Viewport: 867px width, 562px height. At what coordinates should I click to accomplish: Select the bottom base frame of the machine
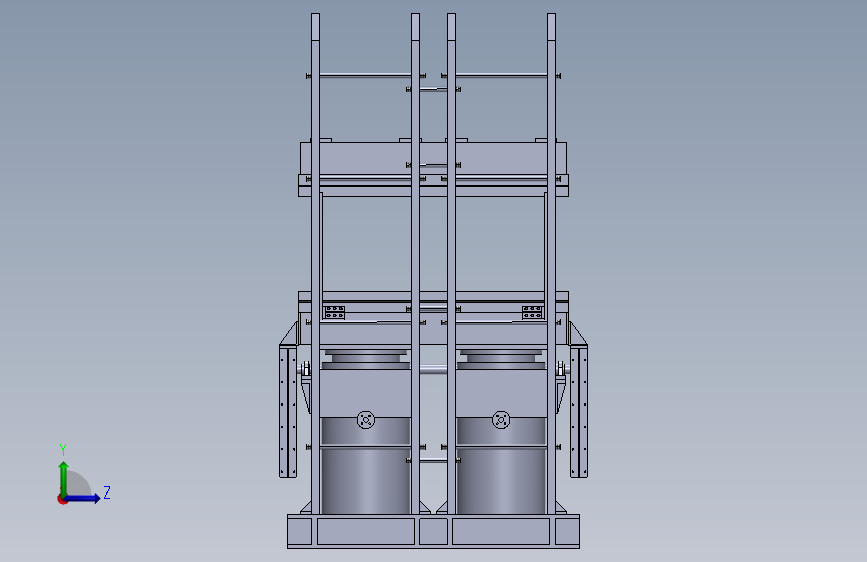[x=434, y=532]
